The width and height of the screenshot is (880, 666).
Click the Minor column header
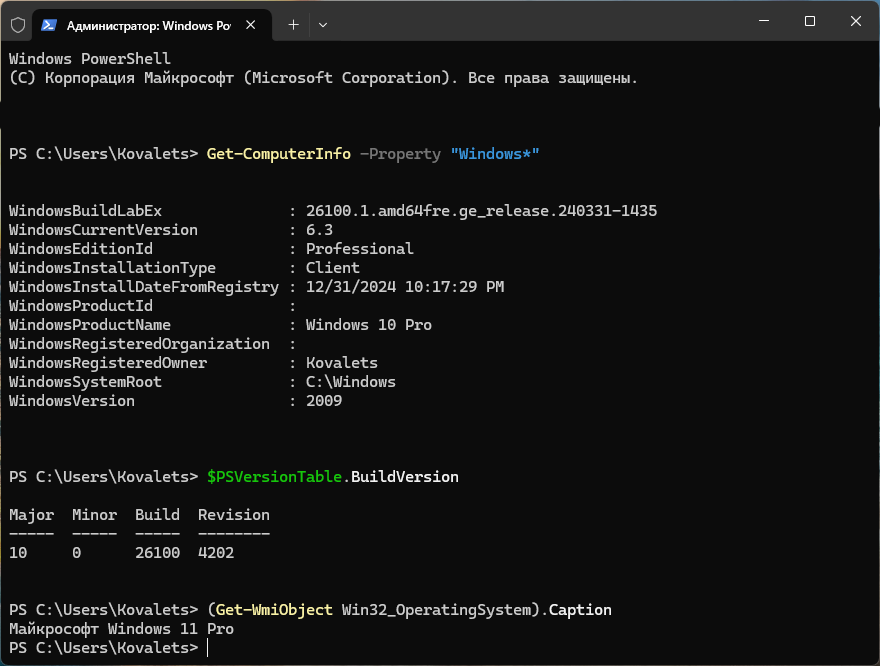coord(94,515)
